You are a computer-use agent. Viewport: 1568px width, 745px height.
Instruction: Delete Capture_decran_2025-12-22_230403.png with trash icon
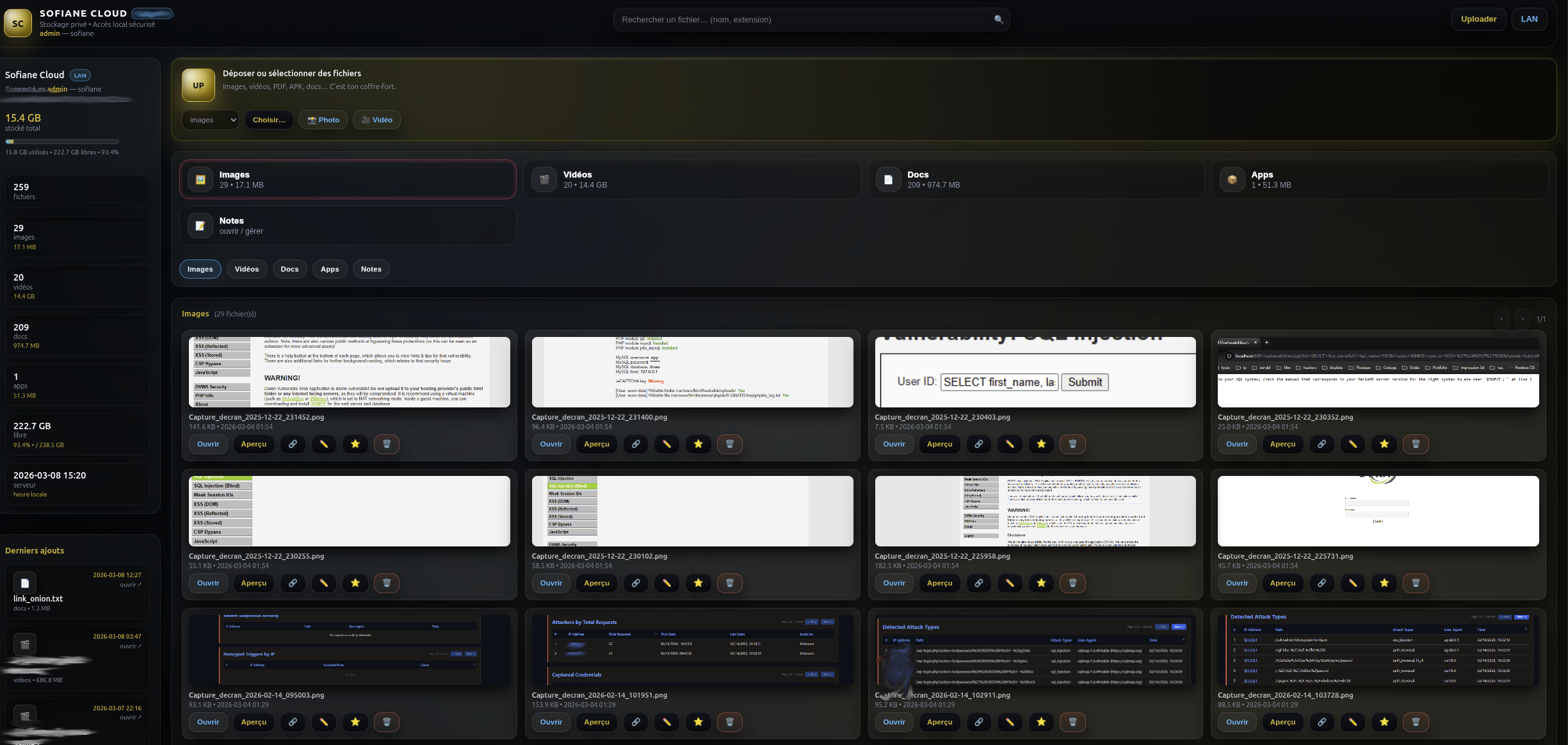[x=1072, y=444]
